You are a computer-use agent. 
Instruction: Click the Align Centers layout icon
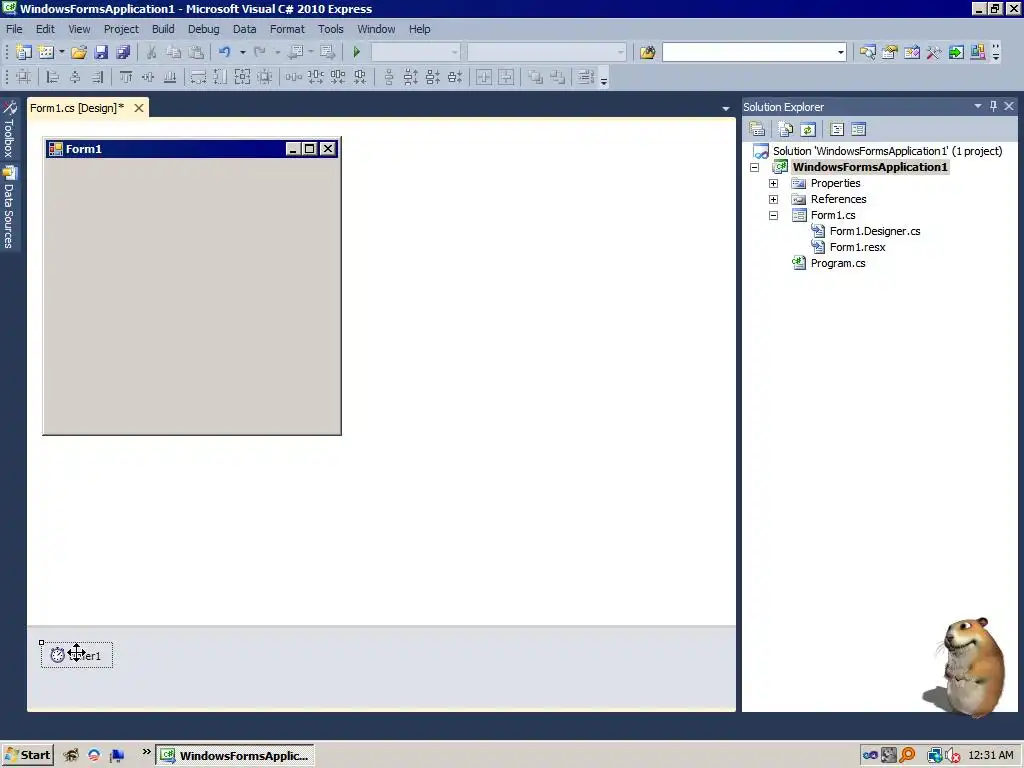point(75,77)
